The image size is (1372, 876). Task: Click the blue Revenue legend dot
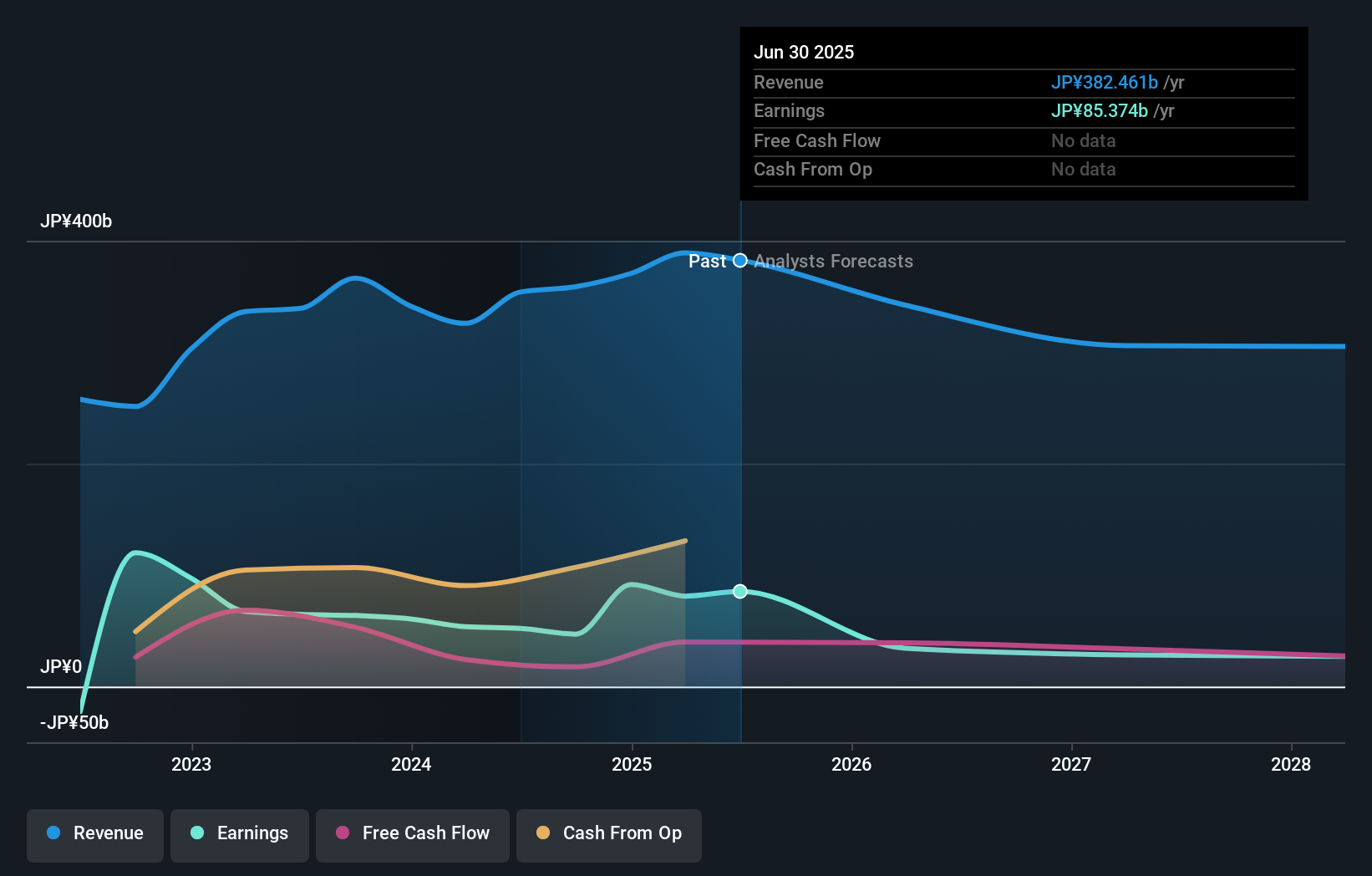tap(53, 833)
